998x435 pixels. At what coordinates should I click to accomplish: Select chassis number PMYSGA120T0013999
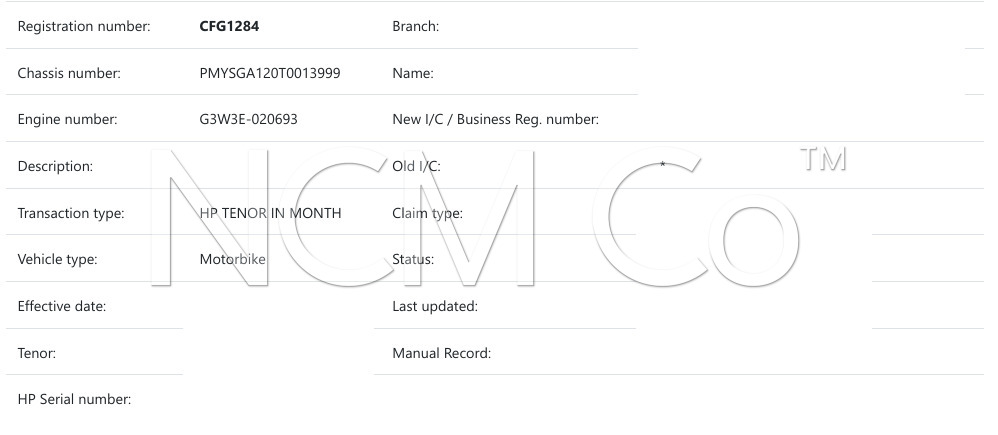[270, 73]
